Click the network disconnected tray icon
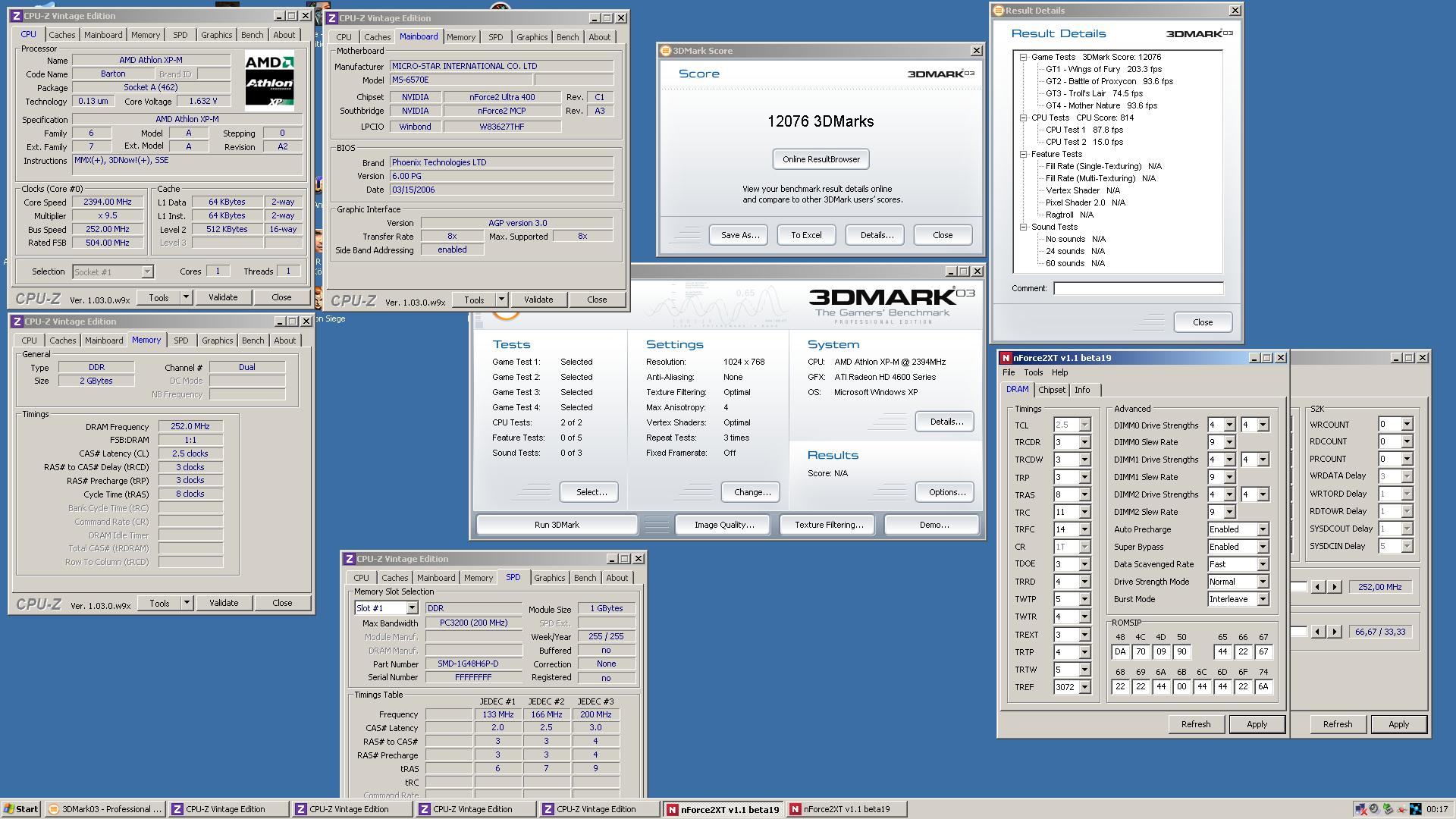 pyautogui.click(x=1360, y=809)
